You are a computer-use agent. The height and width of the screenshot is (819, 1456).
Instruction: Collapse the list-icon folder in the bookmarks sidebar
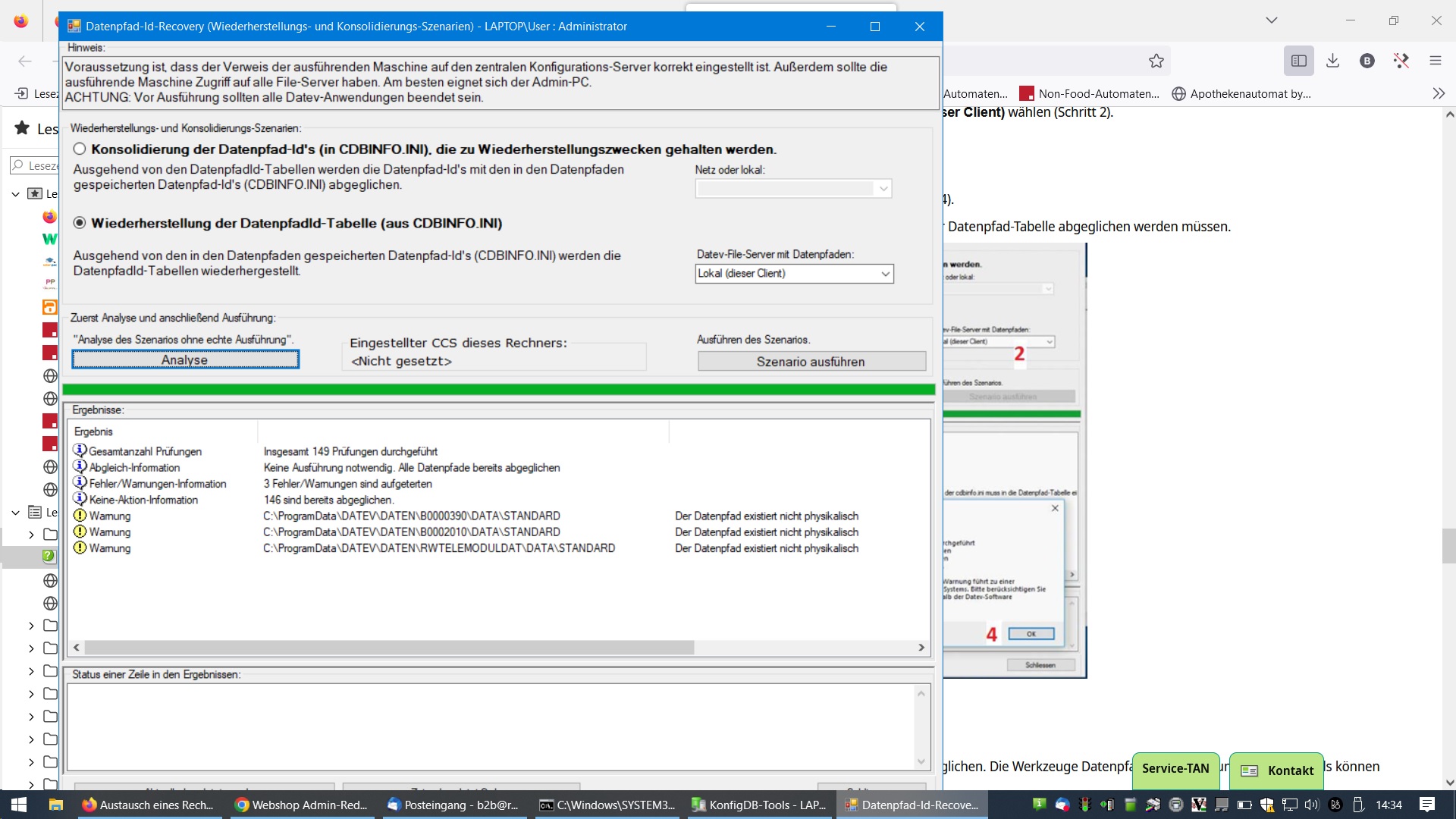click(x=15, y=513)
